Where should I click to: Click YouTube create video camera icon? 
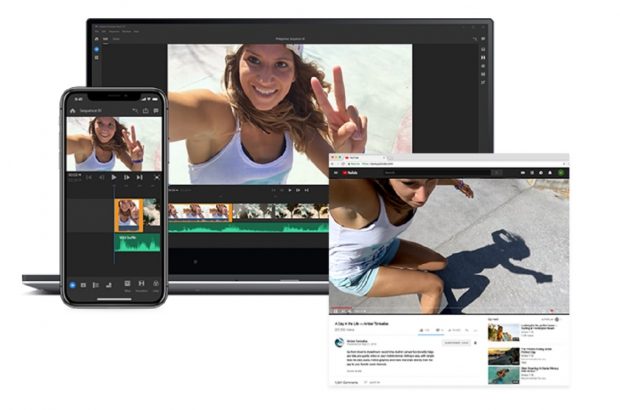pyautogui.click(x=523, y=173)
